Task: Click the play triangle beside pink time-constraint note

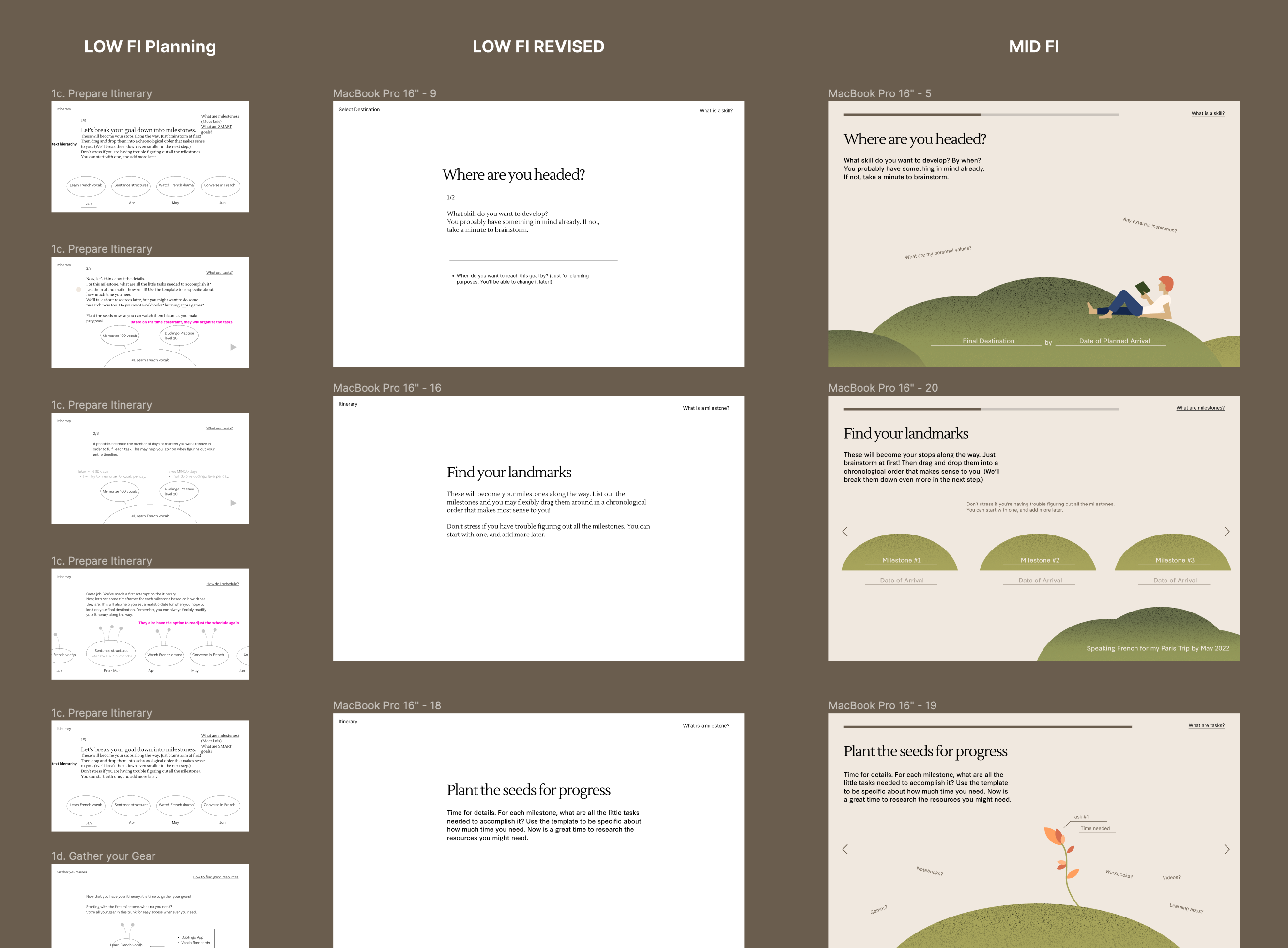Action: 233,347
